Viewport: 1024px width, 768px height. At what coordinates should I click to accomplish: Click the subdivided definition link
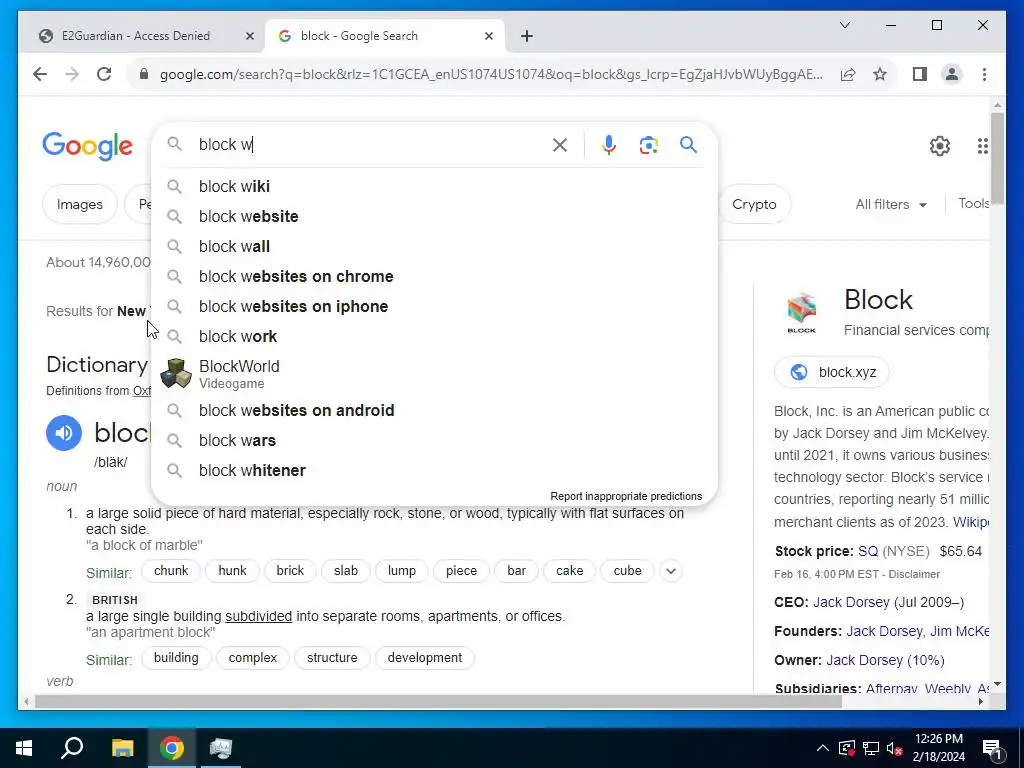pos(259,616)
